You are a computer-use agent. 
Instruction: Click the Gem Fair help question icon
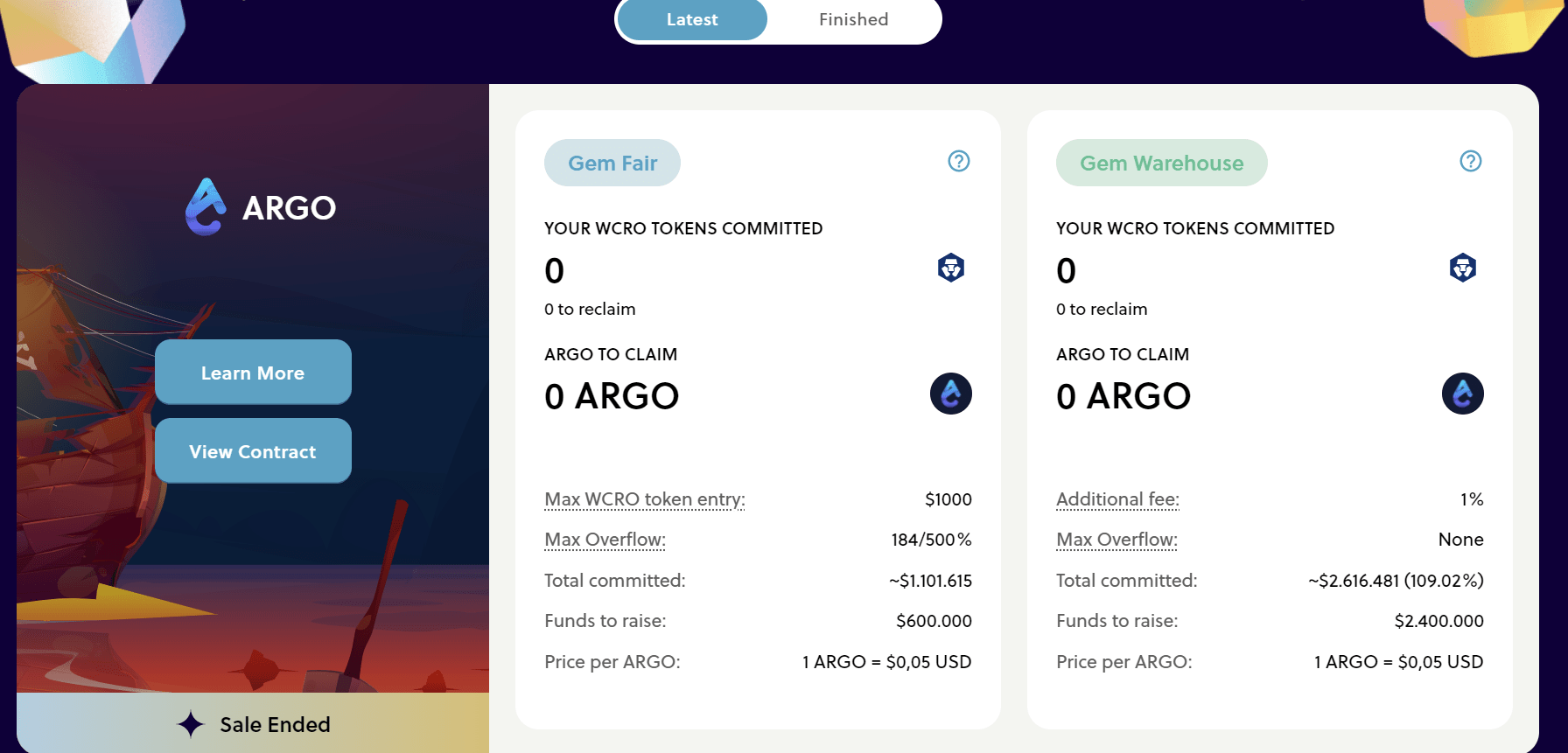click(959, 161)
